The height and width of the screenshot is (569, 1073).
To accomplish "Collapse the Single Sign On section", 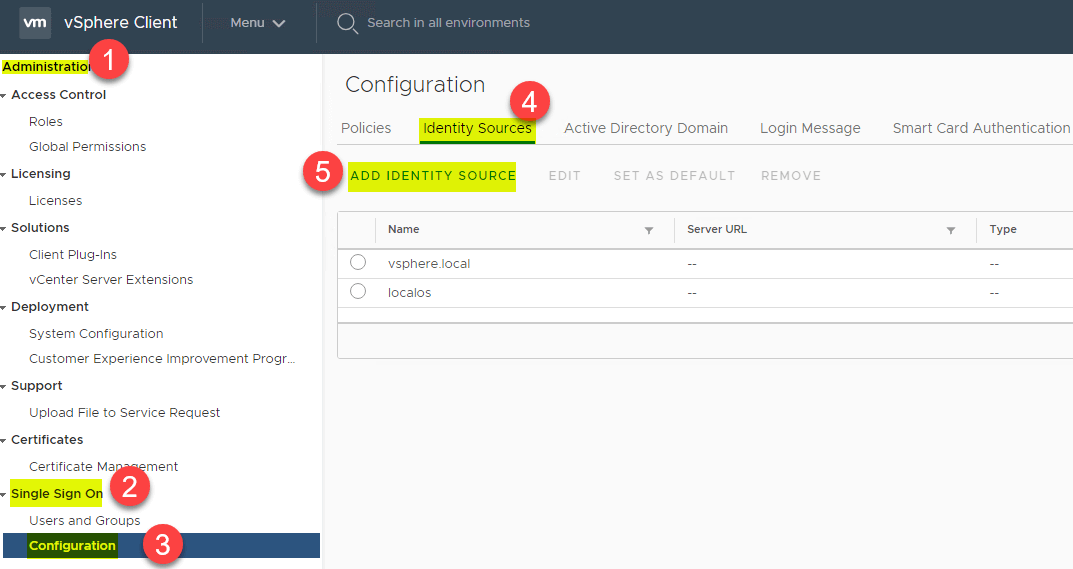I will pyautogui.click(x=3, y=495).
